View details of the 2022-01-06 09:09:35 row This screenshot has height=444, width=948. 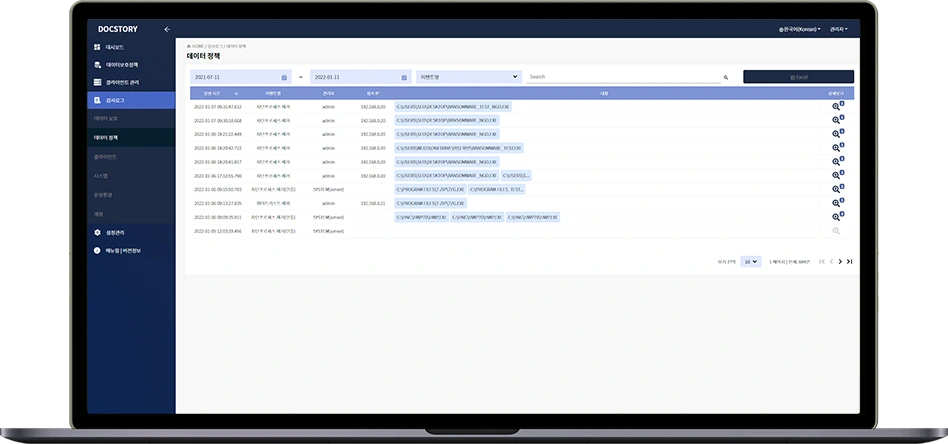pyautogui.click(x=837, y=217)
